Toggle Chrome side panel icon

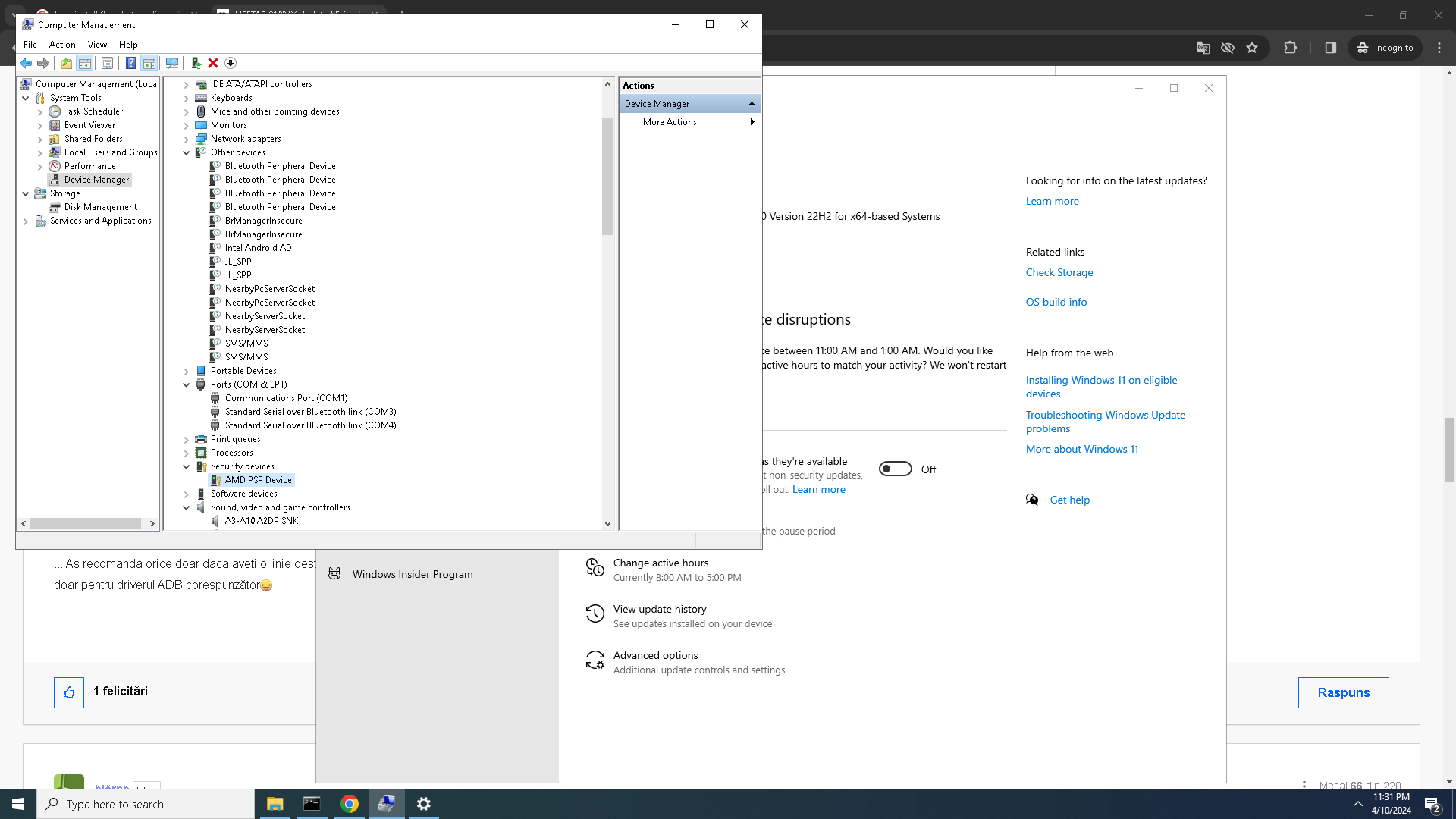(x=1330, y=48)
